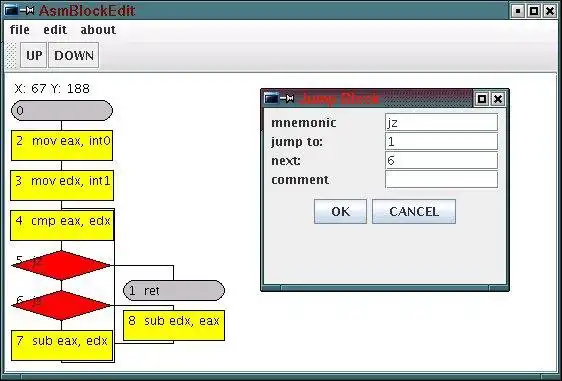Select the gray 1 ret block
Image resolution: width=562 pixels, height=381 pixels.
pyautogui.click(x=174, y=290)
